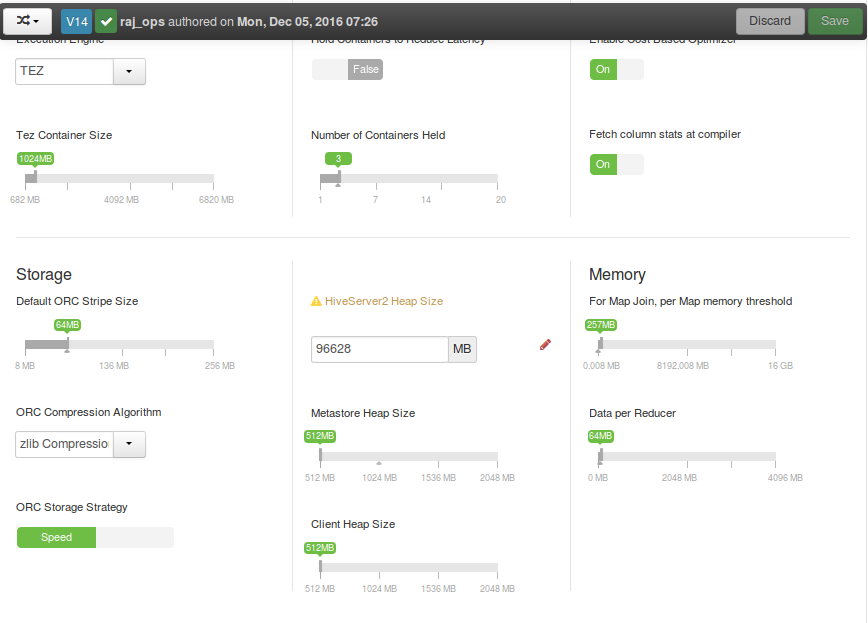Screen dimensions: 868x623
Task: Click the Storage section heading
Action: click(x=44, y=275)
